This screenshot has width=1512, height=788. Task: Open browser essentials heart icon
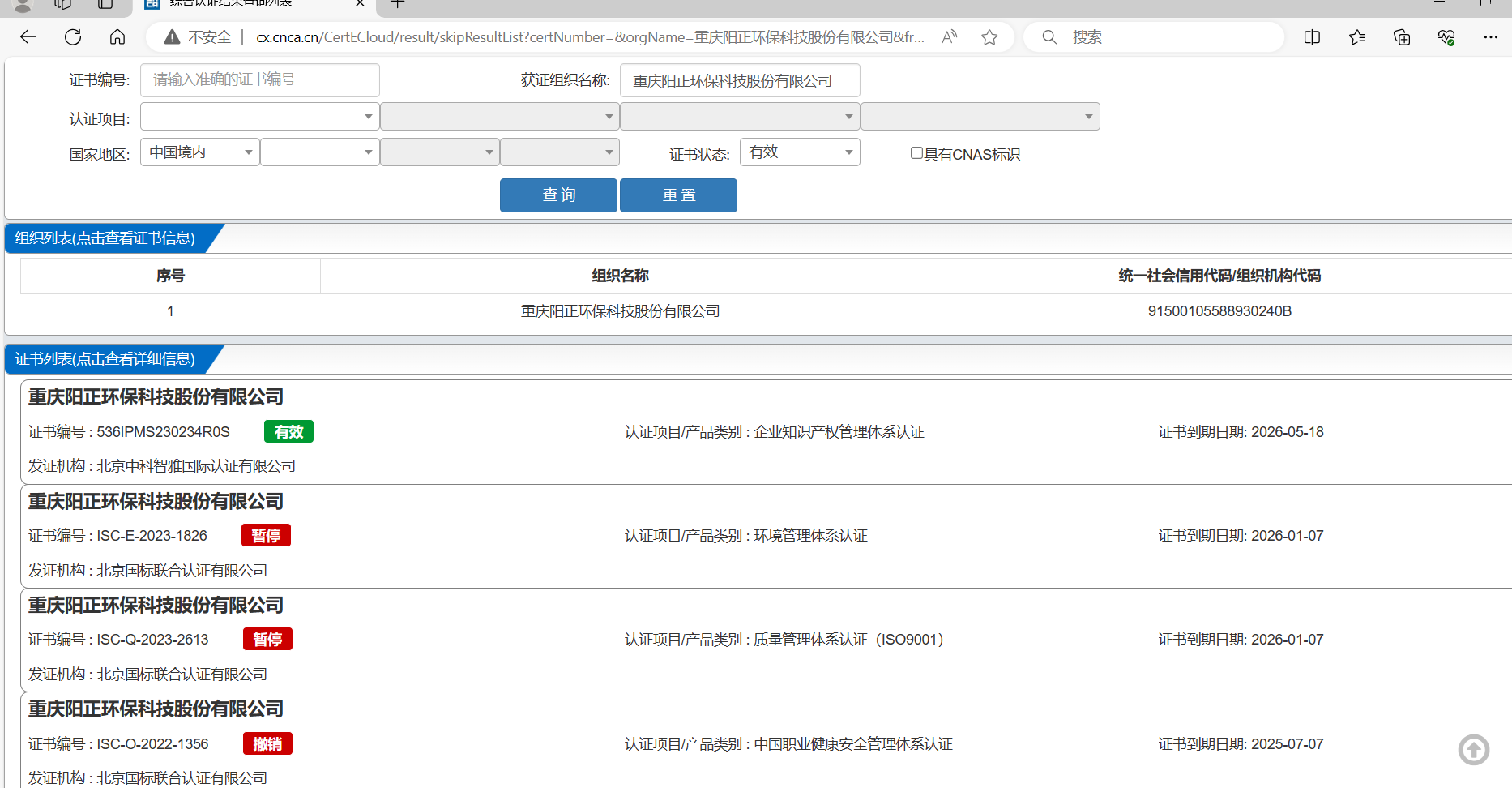[1446, 37]
